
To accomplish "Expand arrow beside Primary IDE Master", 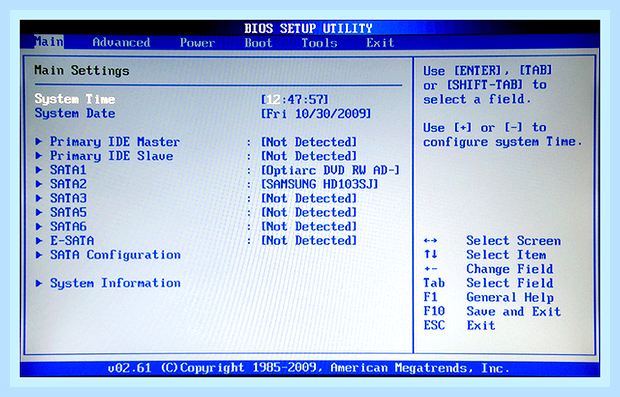I will pyautogui.click(x=39, y=141).
